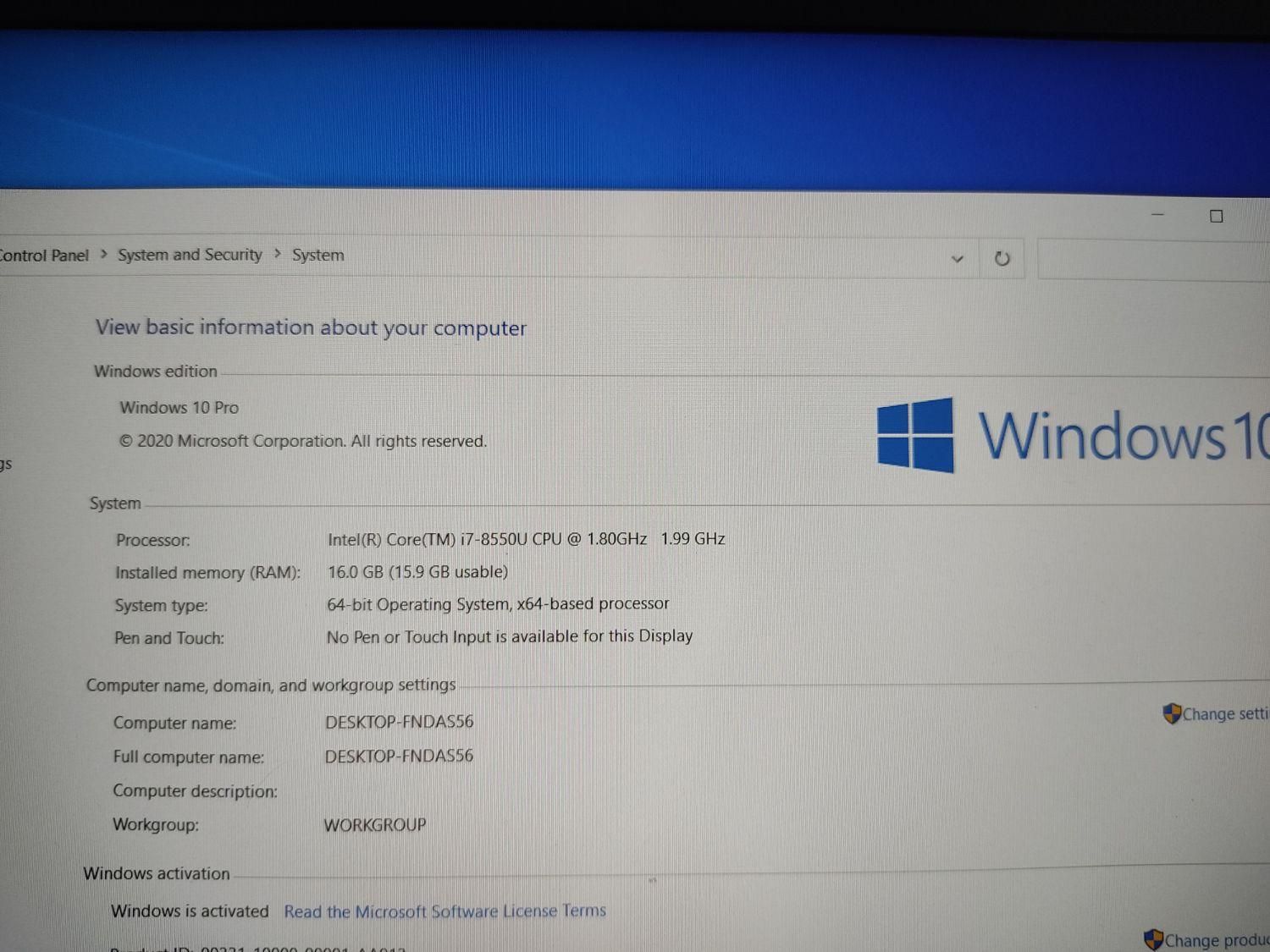Screen dimensions: 1270x952
Task: Click the 2020 Microsoft Corporation copyright text
Action: tap(303, 441)
